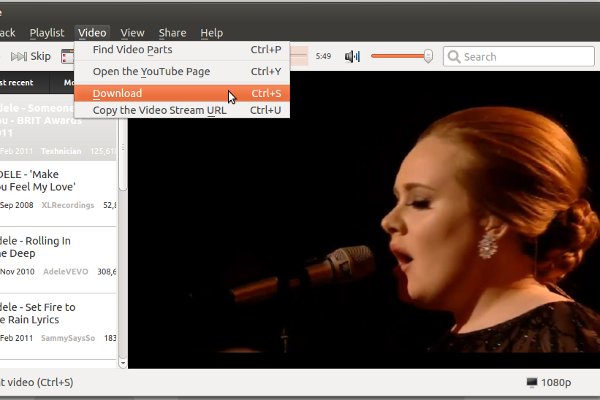Click the scroll down arrow of playlist
The image size is (600, 400).
tap(123, 362)
